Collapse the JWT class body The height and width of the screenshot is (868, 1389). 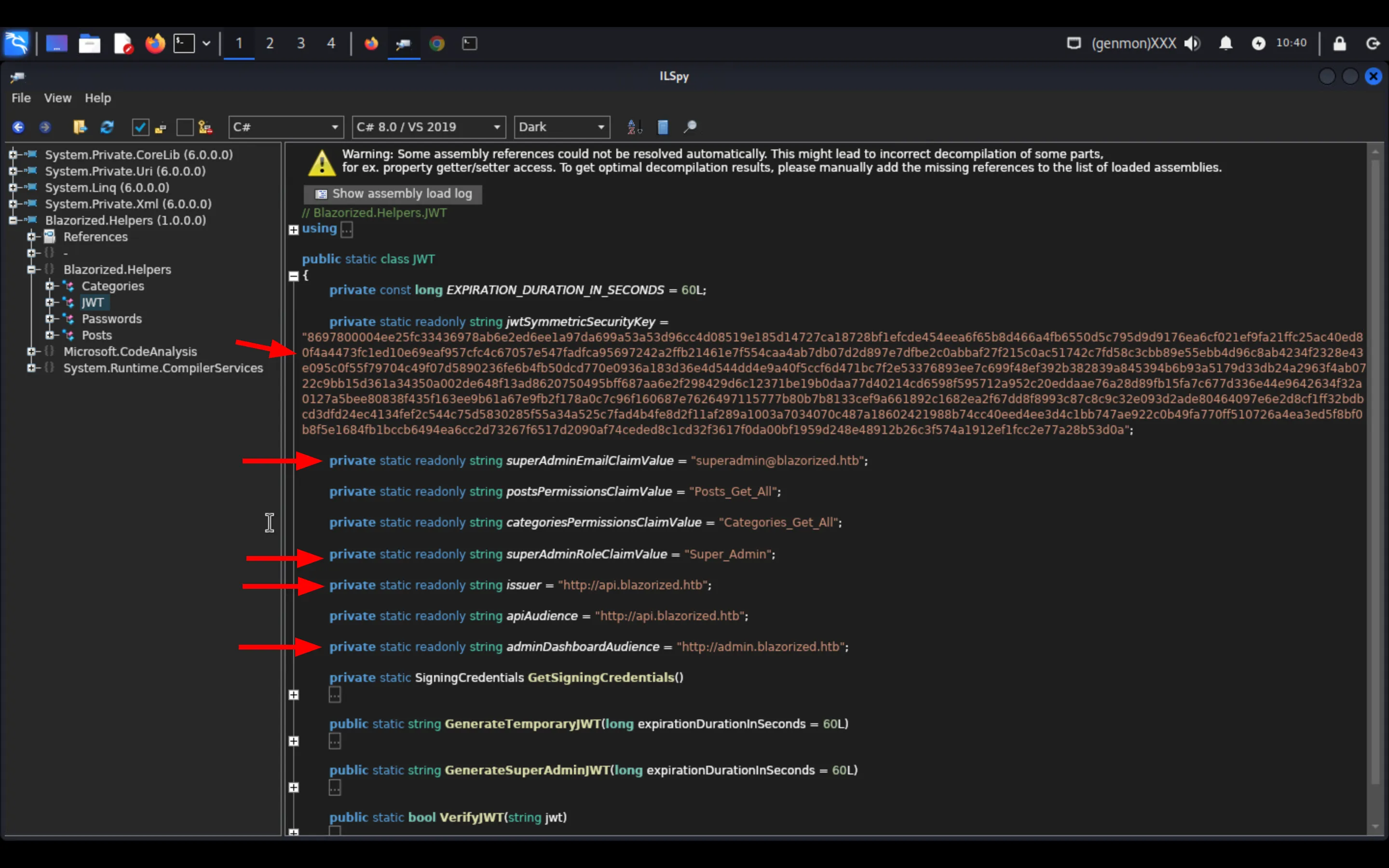point(293,276)
